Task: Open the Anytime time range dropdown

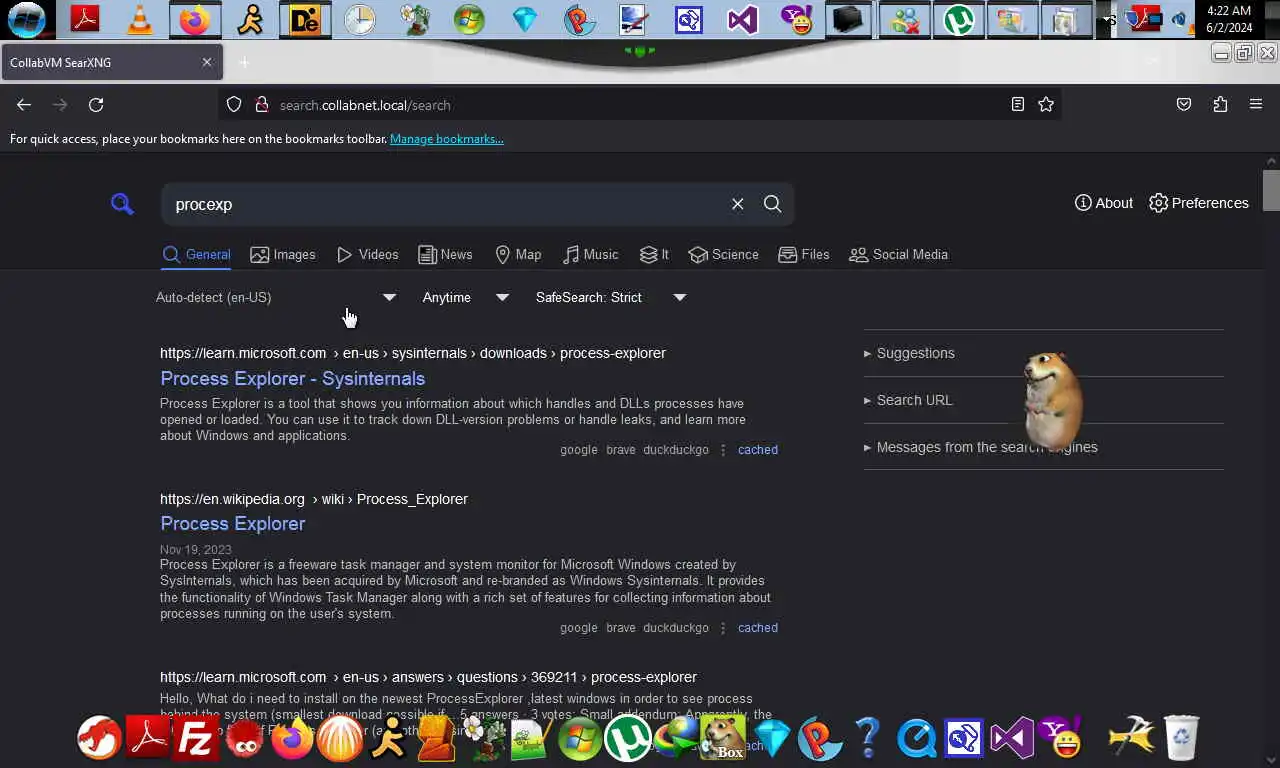Action: tap(465, 297)
